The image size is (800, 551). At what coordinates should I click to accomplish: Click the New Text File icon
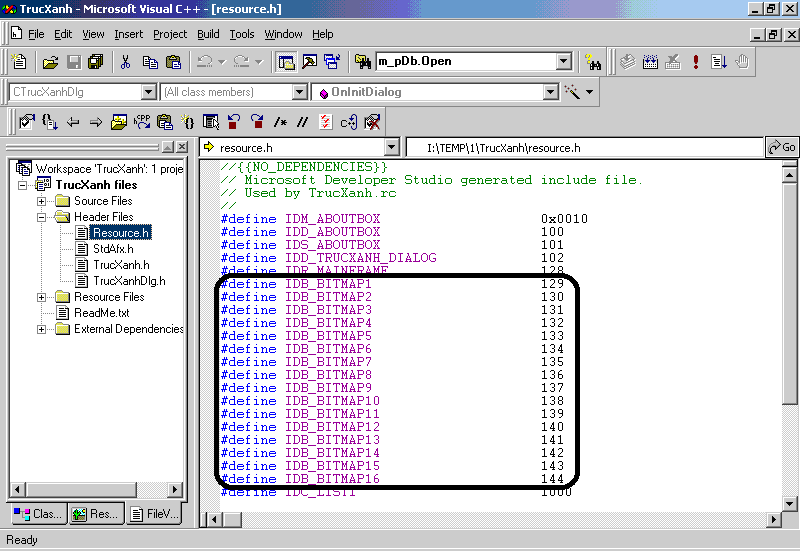20,62
